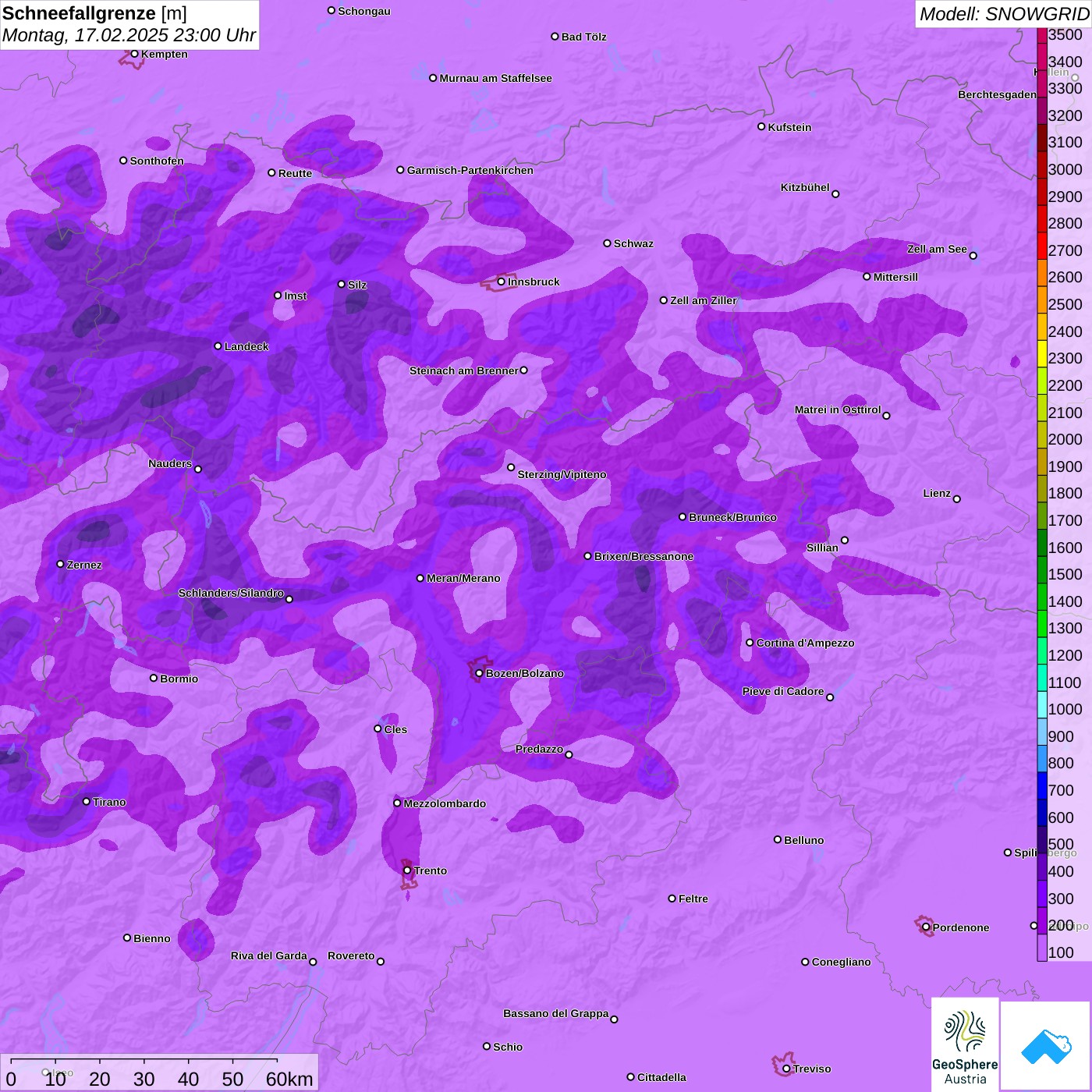The image size is (1092, 1092).
Task: Click the Cles label
Action: [395, 729]
